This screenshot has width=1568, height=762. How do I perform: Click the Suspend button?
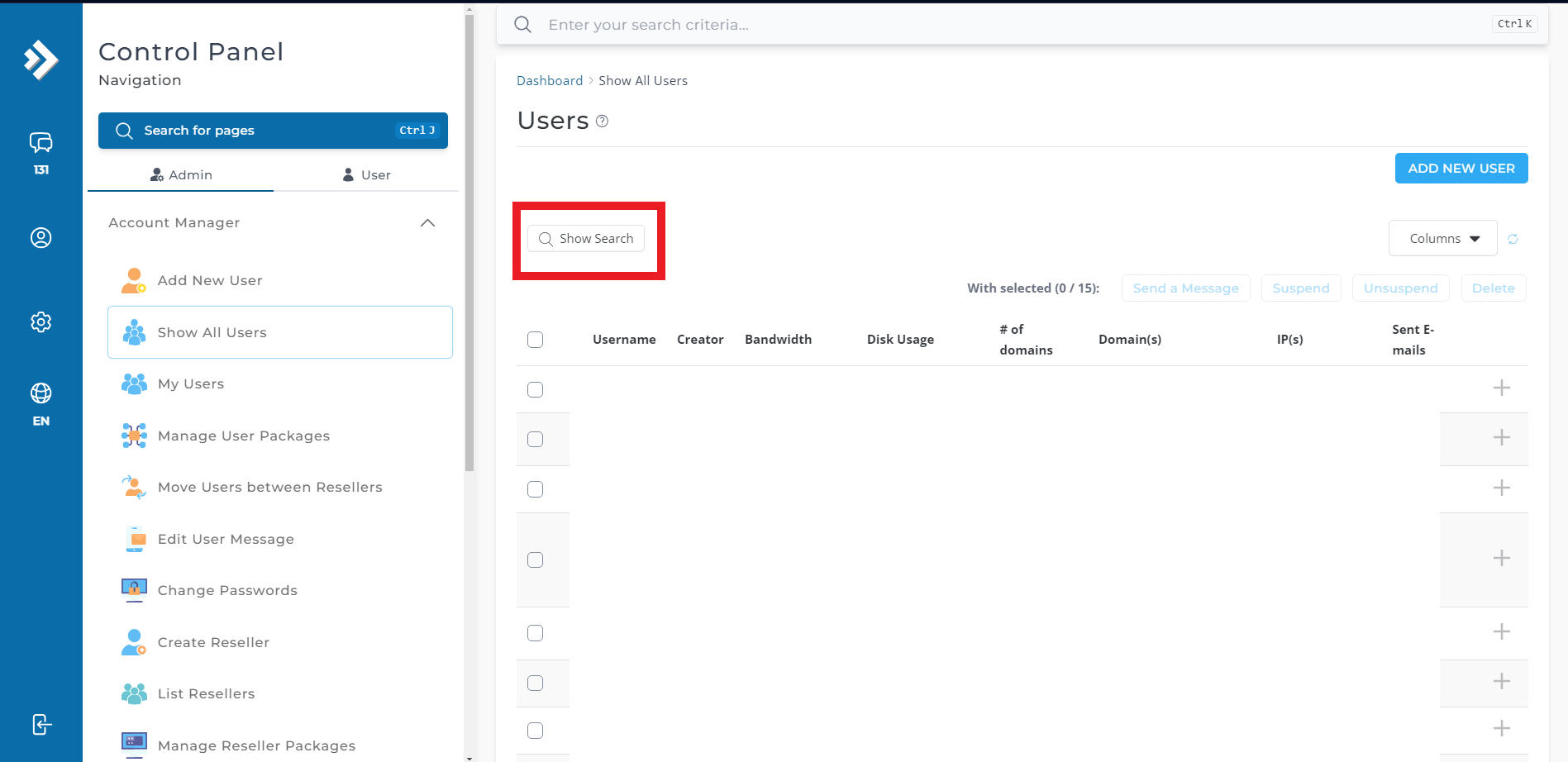pyautogui.click(x=1301, y=288)
